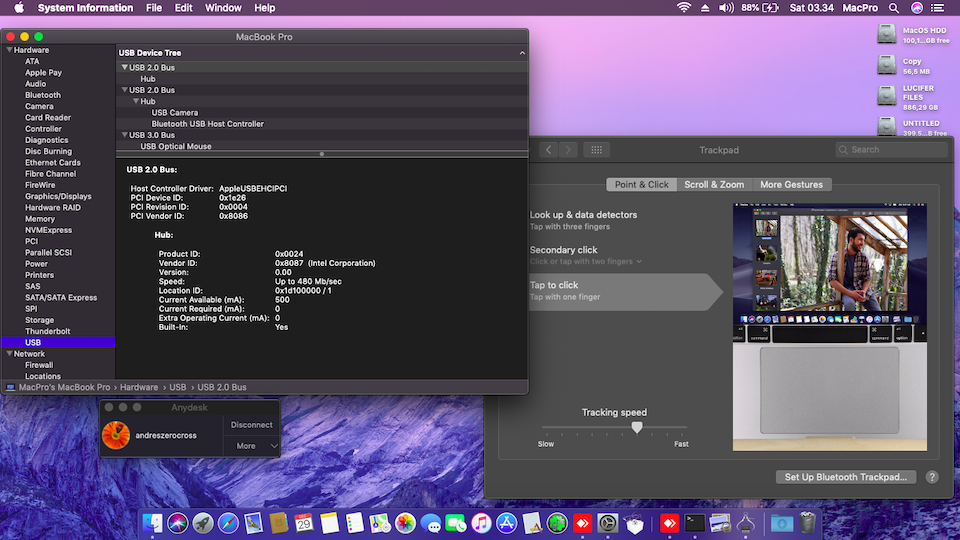Open the File menu
The image size is (960, 540).
154,8
